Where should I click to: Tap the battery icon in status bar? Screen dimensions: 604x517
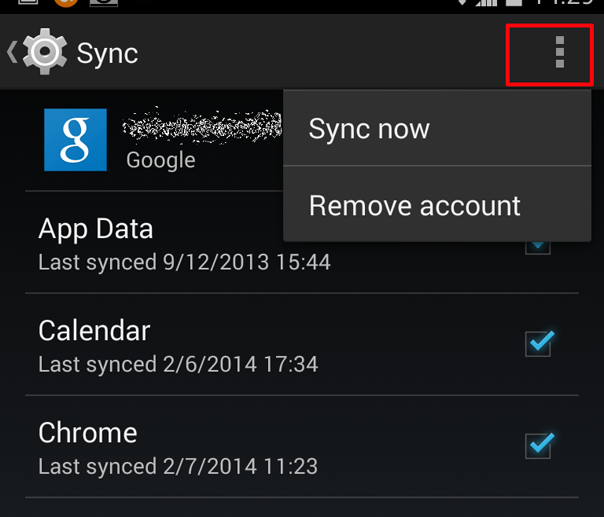coord(513,3)
